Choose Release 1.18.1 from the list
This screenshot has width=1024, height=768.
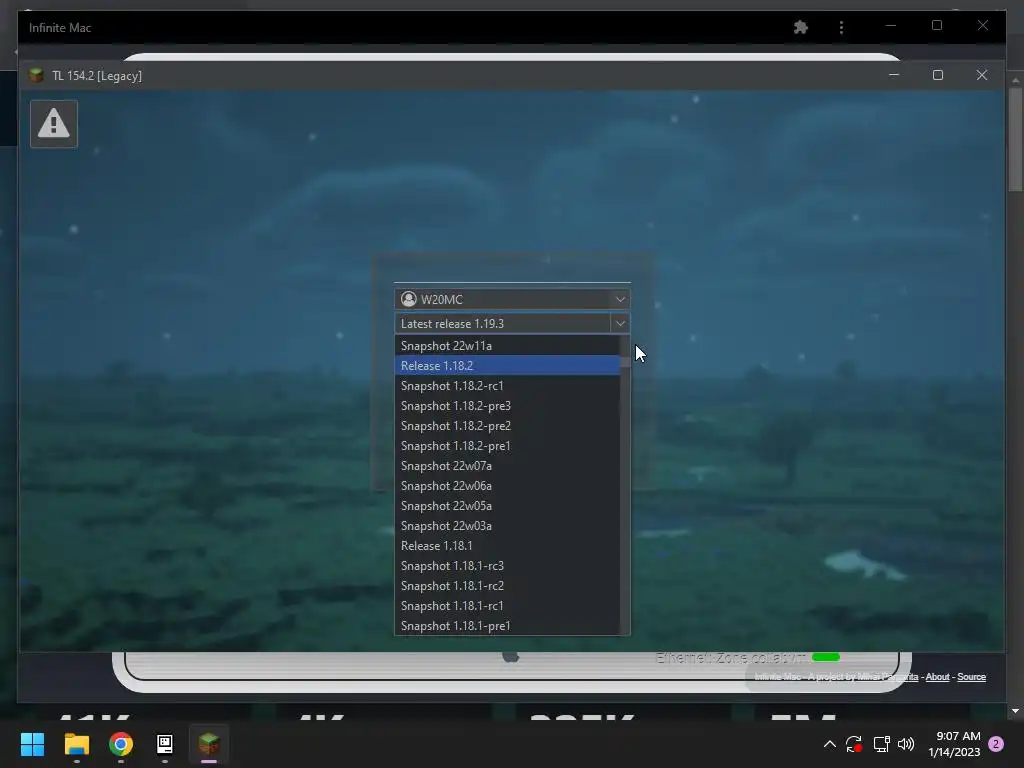[x=507, y=546]
